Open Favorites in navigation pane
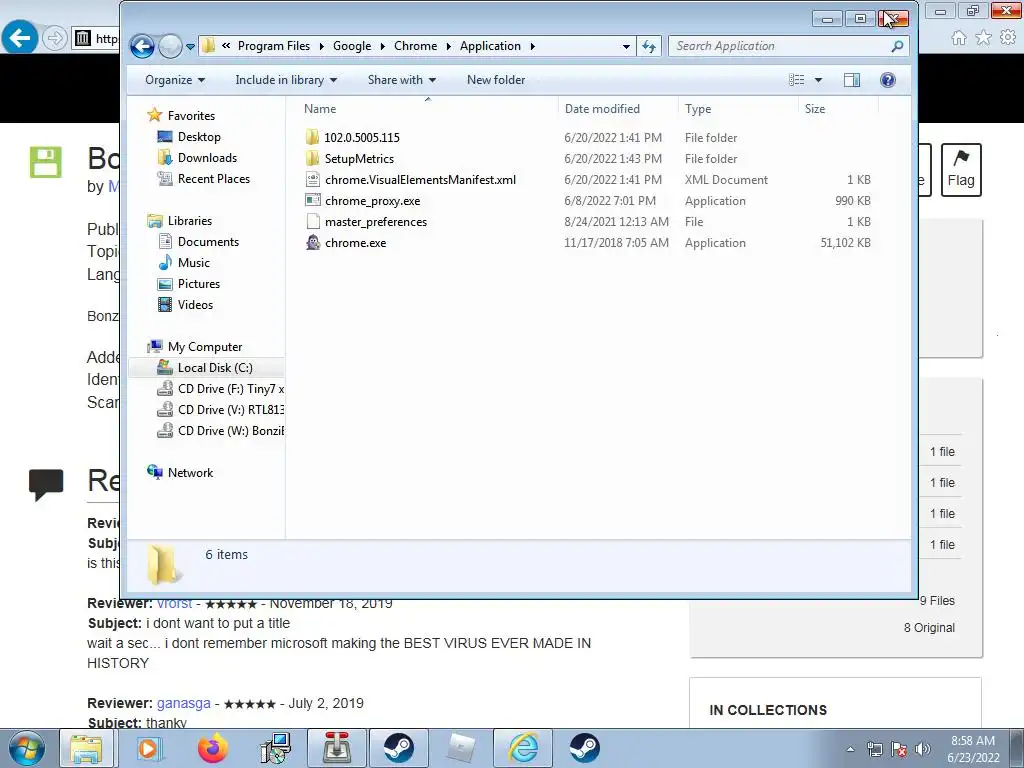This screenshot has width=1024, height=768. pos(191,116)
